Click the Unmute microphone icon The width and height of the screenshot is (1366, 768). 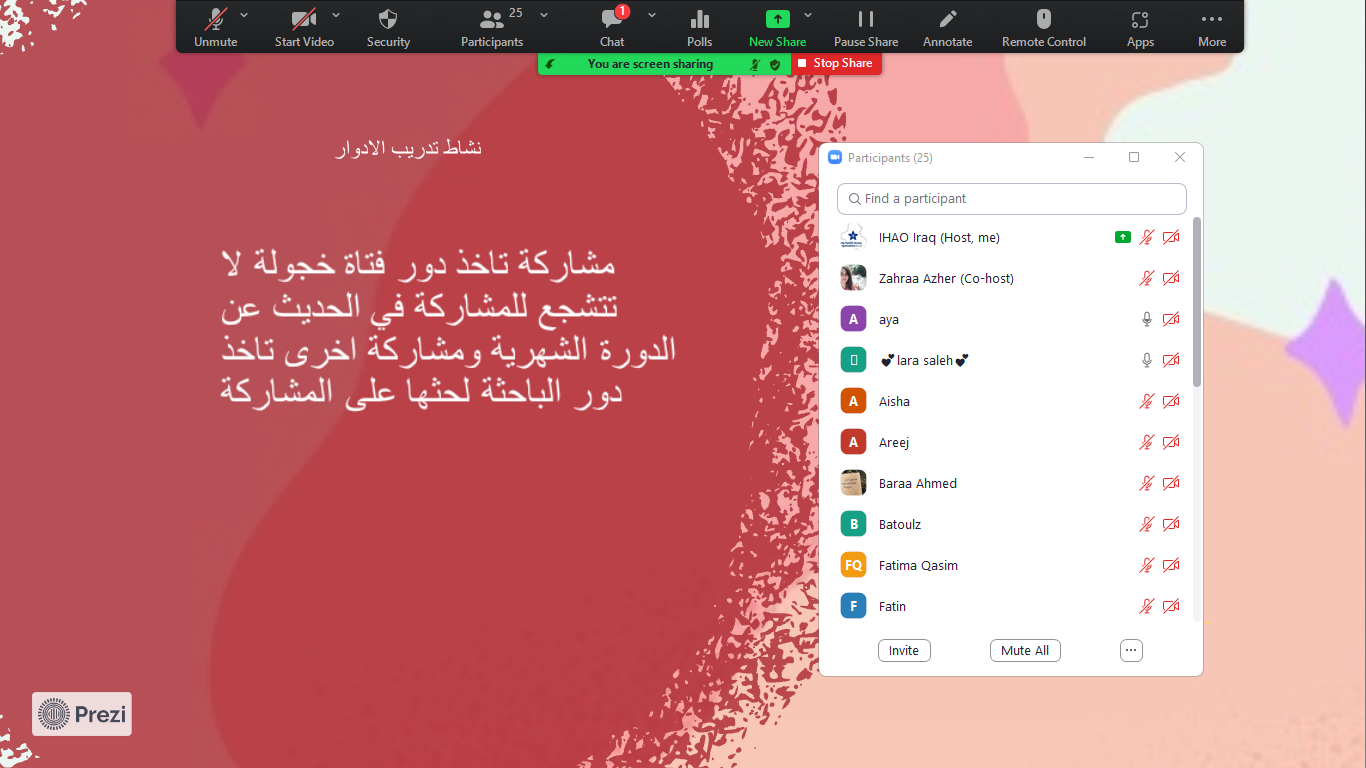click(215, 18)
